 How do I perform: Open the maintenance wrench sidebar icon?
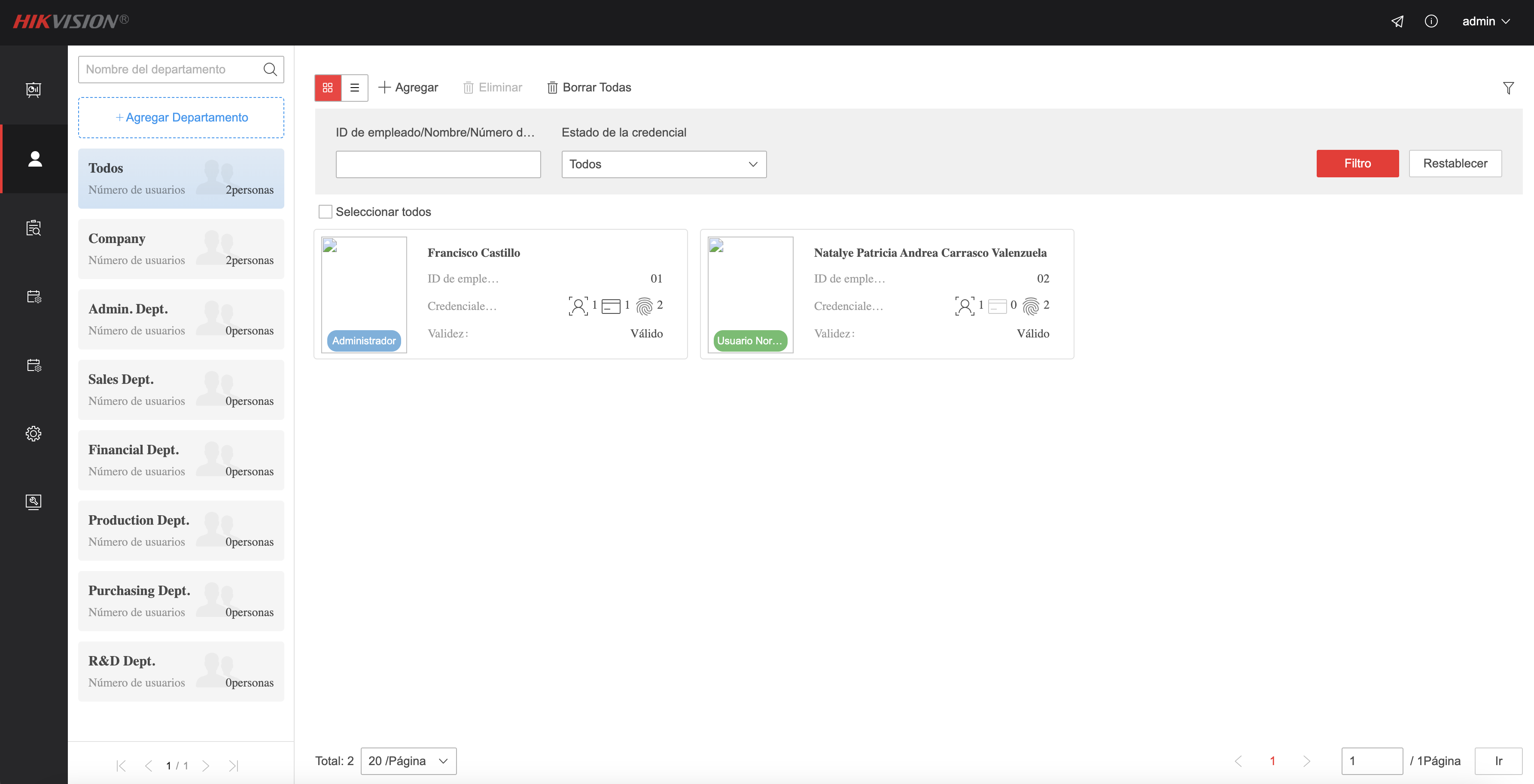(x=33, y=502)
